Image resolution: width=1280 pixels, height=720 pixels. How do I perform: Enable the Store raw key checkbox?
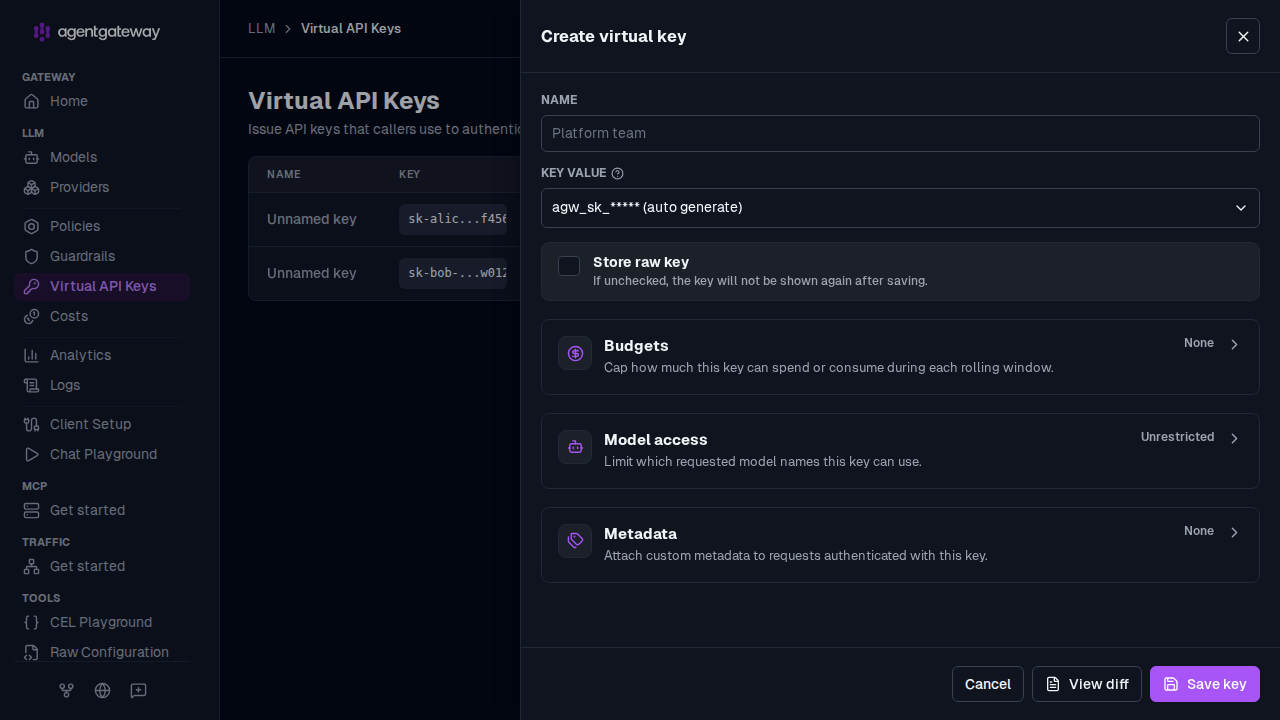coord(569,266)
